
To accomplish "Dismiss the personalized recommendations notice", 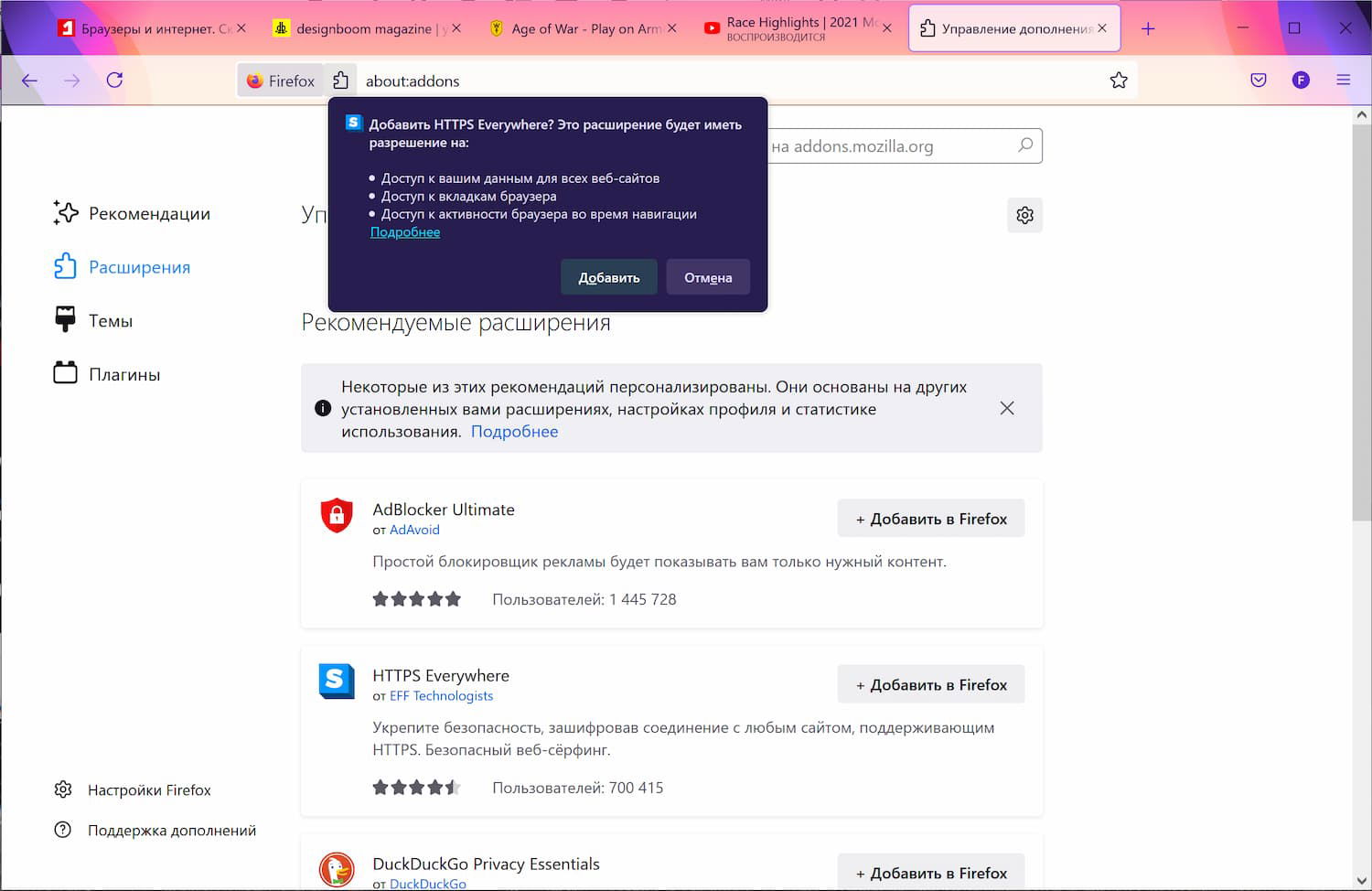I will [1007, 408].
